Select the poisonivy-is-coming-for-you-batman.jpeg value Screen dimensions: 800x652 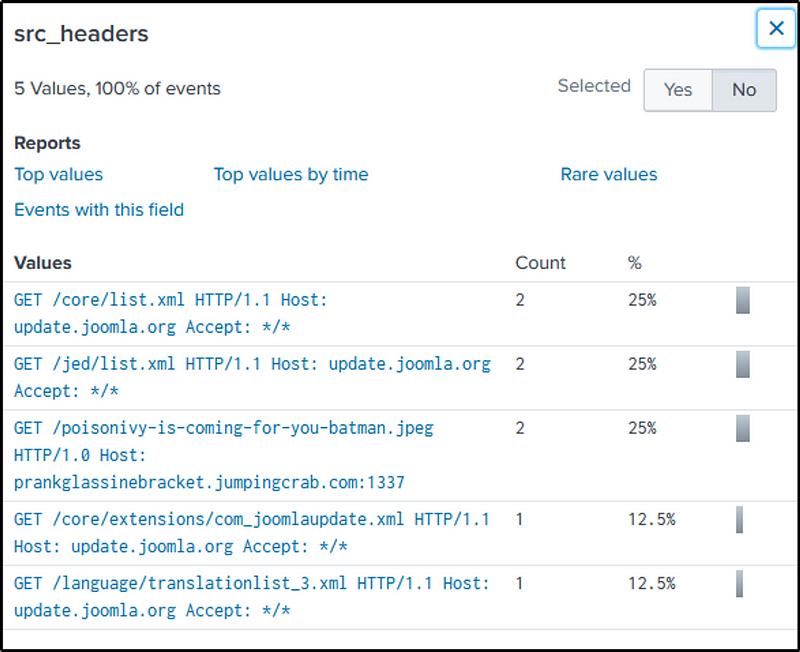coord(223,428)
